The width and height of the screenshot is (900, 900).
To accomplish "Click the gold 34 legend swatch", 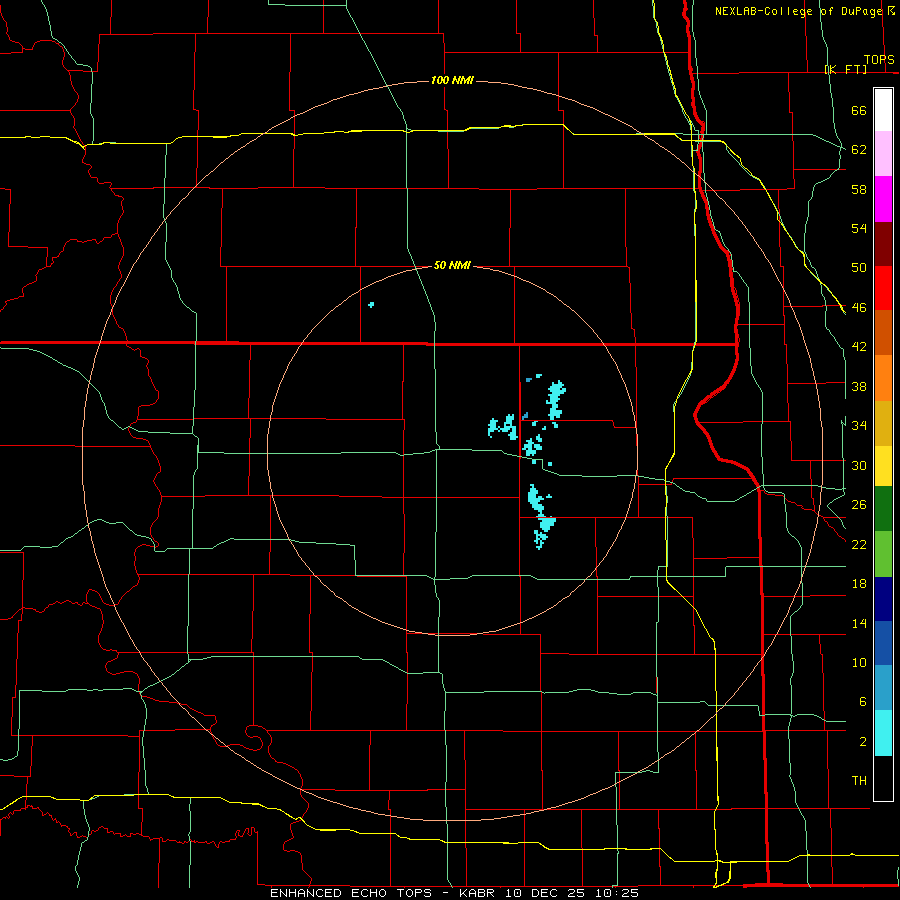I will [883, 423].
